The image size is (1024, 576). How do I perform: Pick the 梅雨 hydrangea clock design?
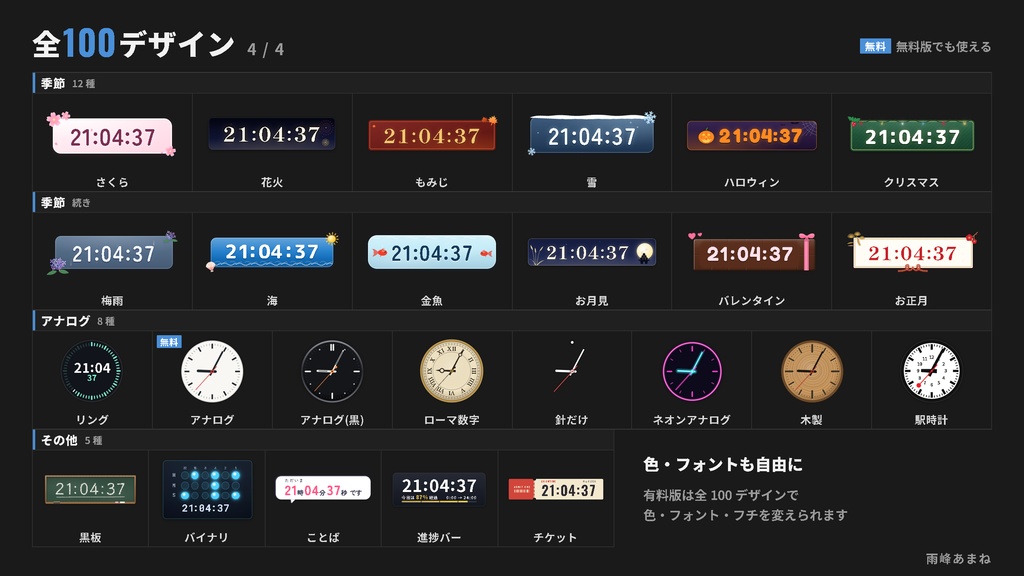point(112,253)
